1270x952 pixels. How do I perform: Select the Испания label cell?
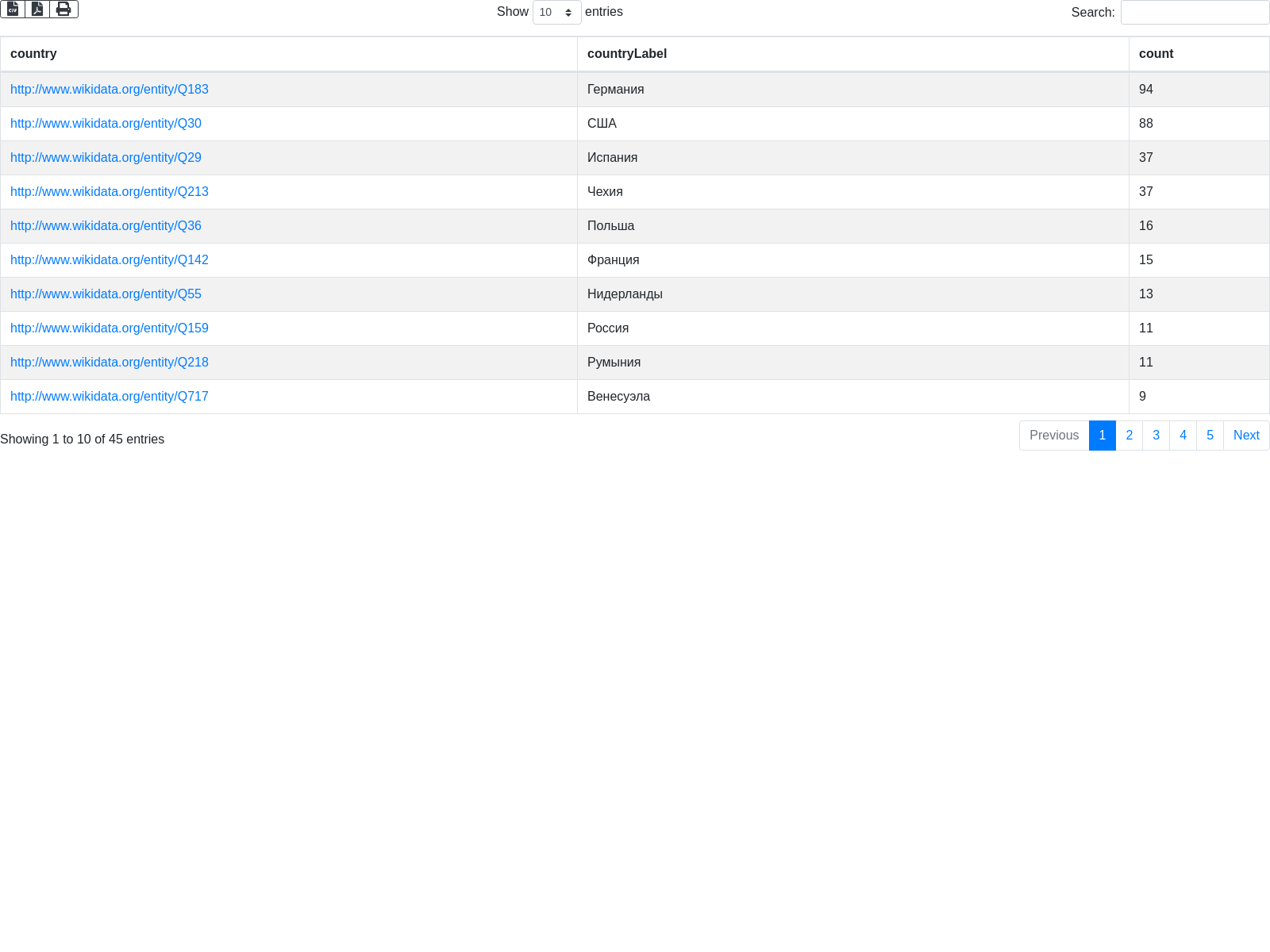[853, 158]
